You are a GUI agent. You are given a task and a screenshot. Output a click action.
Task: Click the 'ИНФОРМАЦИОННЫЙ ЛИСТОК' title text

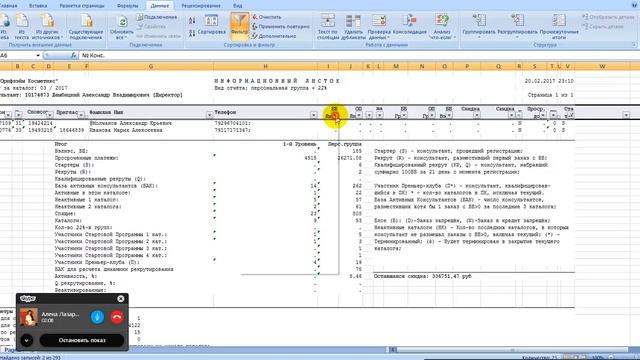tap(277, 81)
